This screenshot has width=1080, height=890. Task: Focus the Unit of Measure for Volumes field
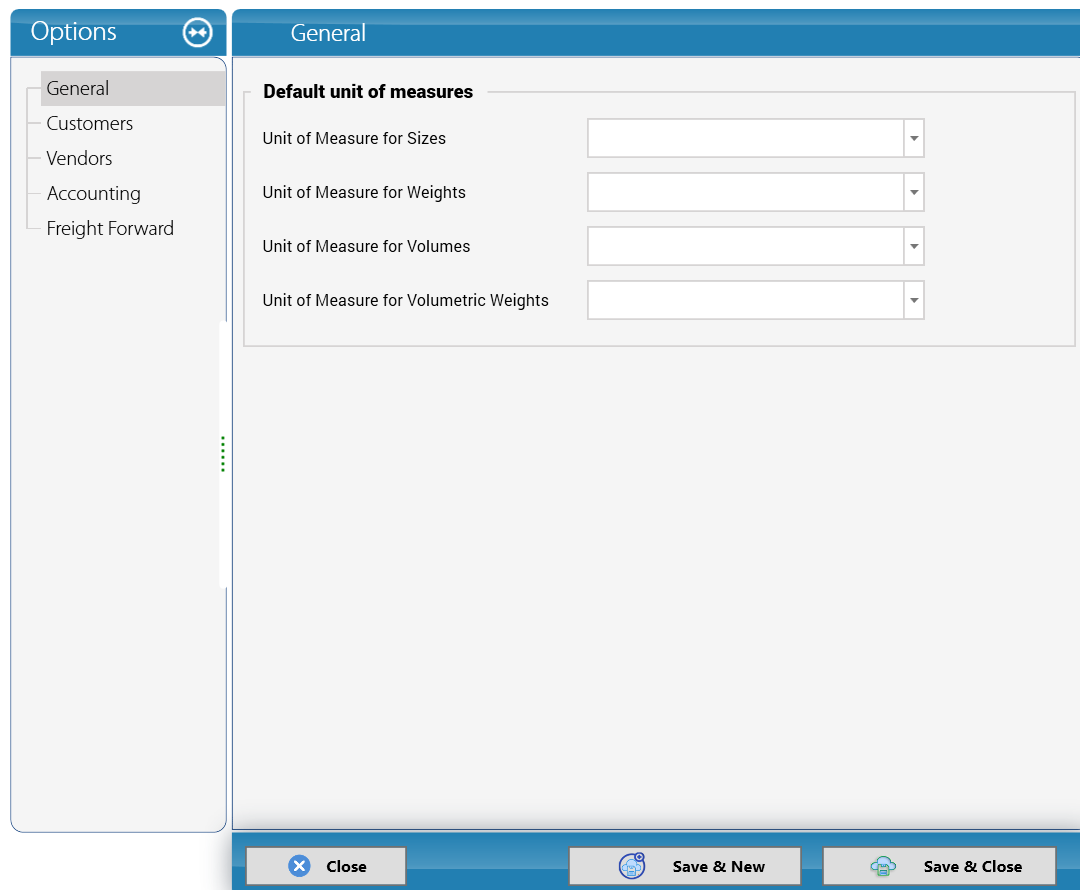[x=746, y=247]
